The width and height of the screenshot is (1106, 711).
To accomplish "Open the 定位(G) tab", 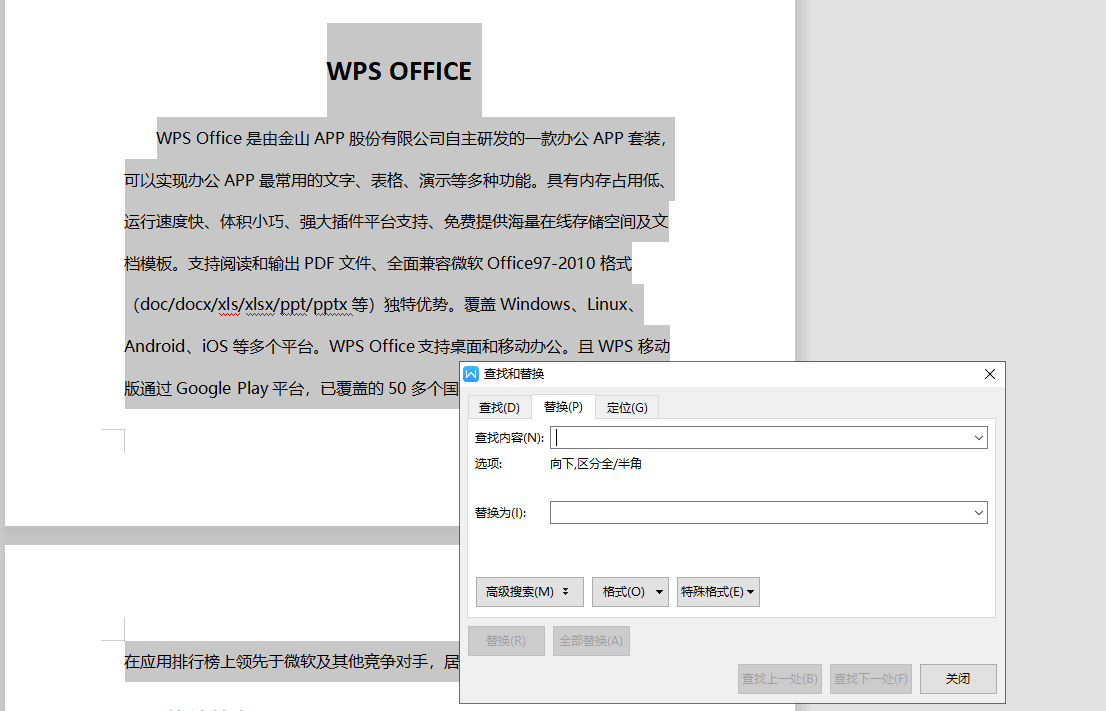I will [627, 407].
